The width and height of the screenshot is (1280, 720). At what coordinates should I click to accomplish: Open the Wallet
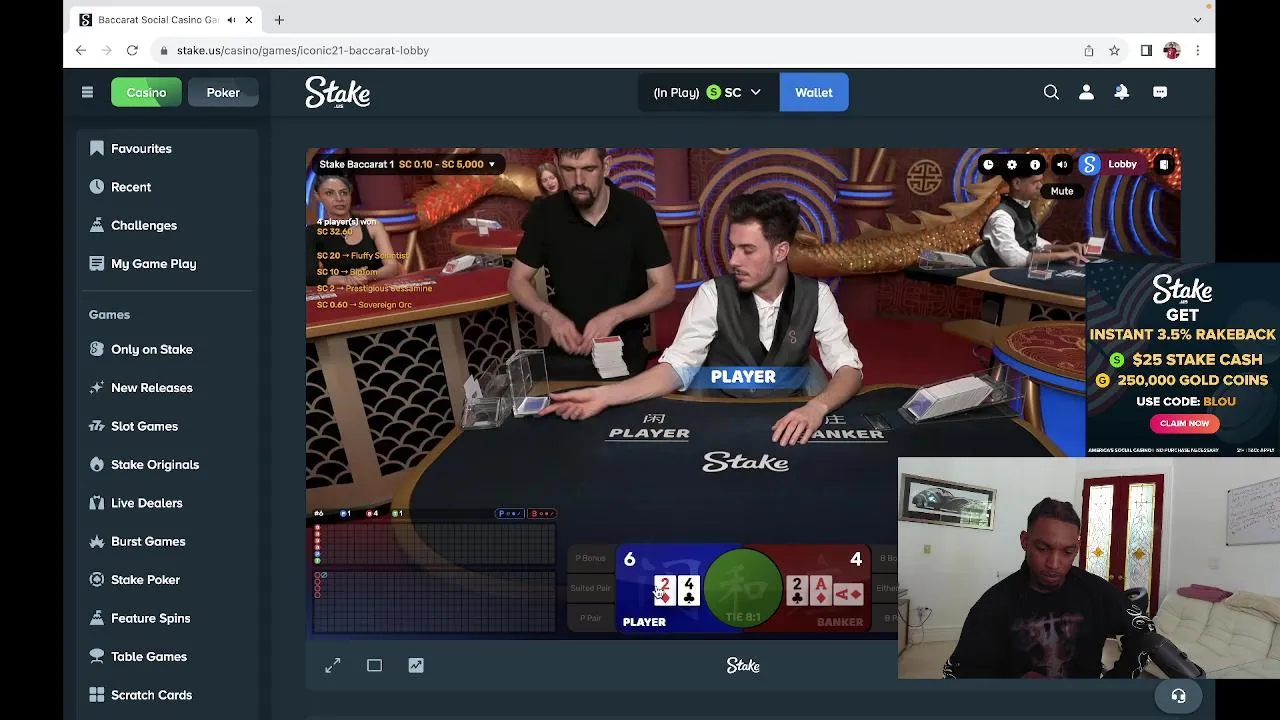pyautogui.click(x=814, y=92)
